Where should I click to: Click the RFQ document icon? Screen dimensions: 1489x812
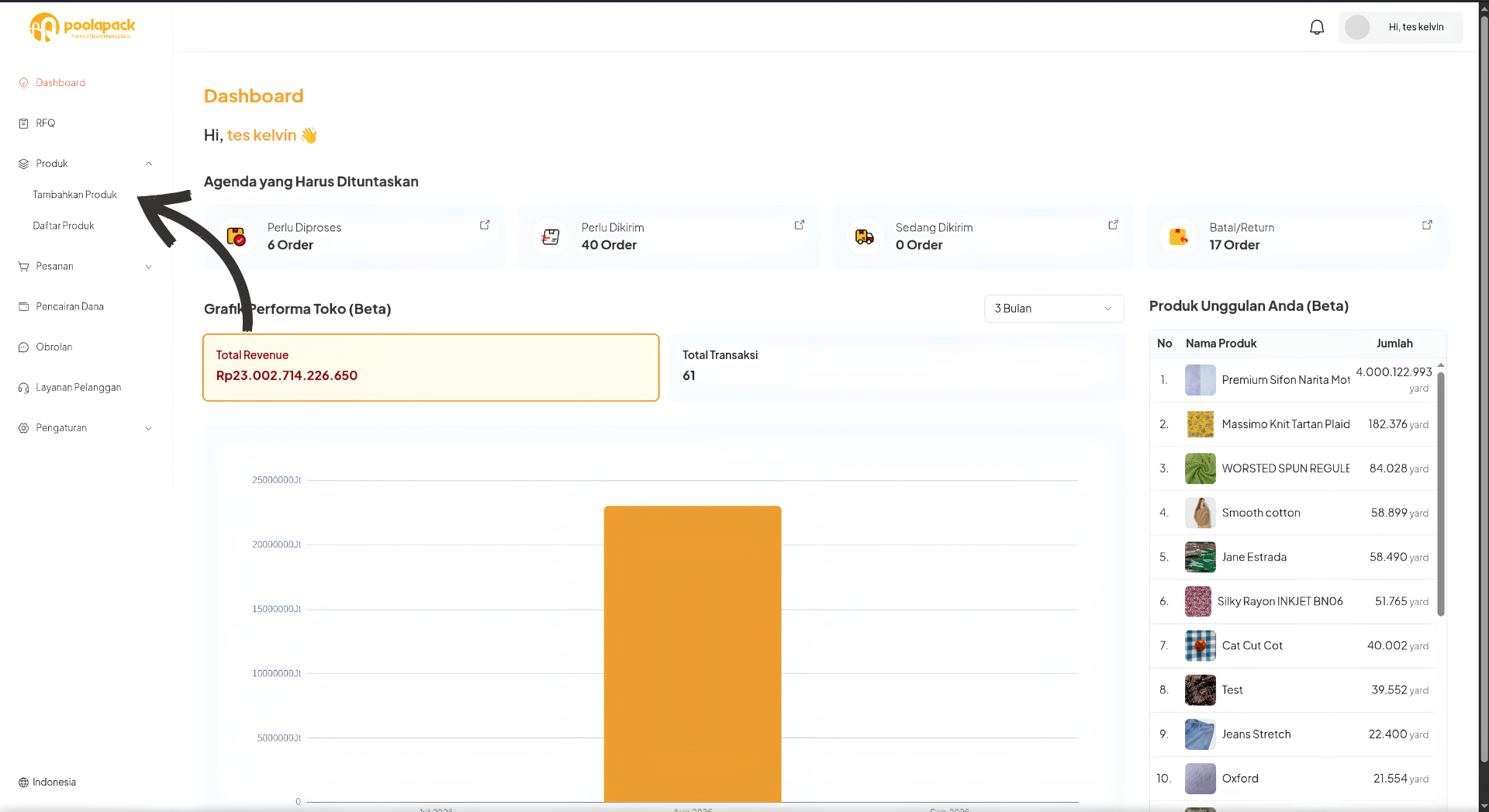point(23,123)
